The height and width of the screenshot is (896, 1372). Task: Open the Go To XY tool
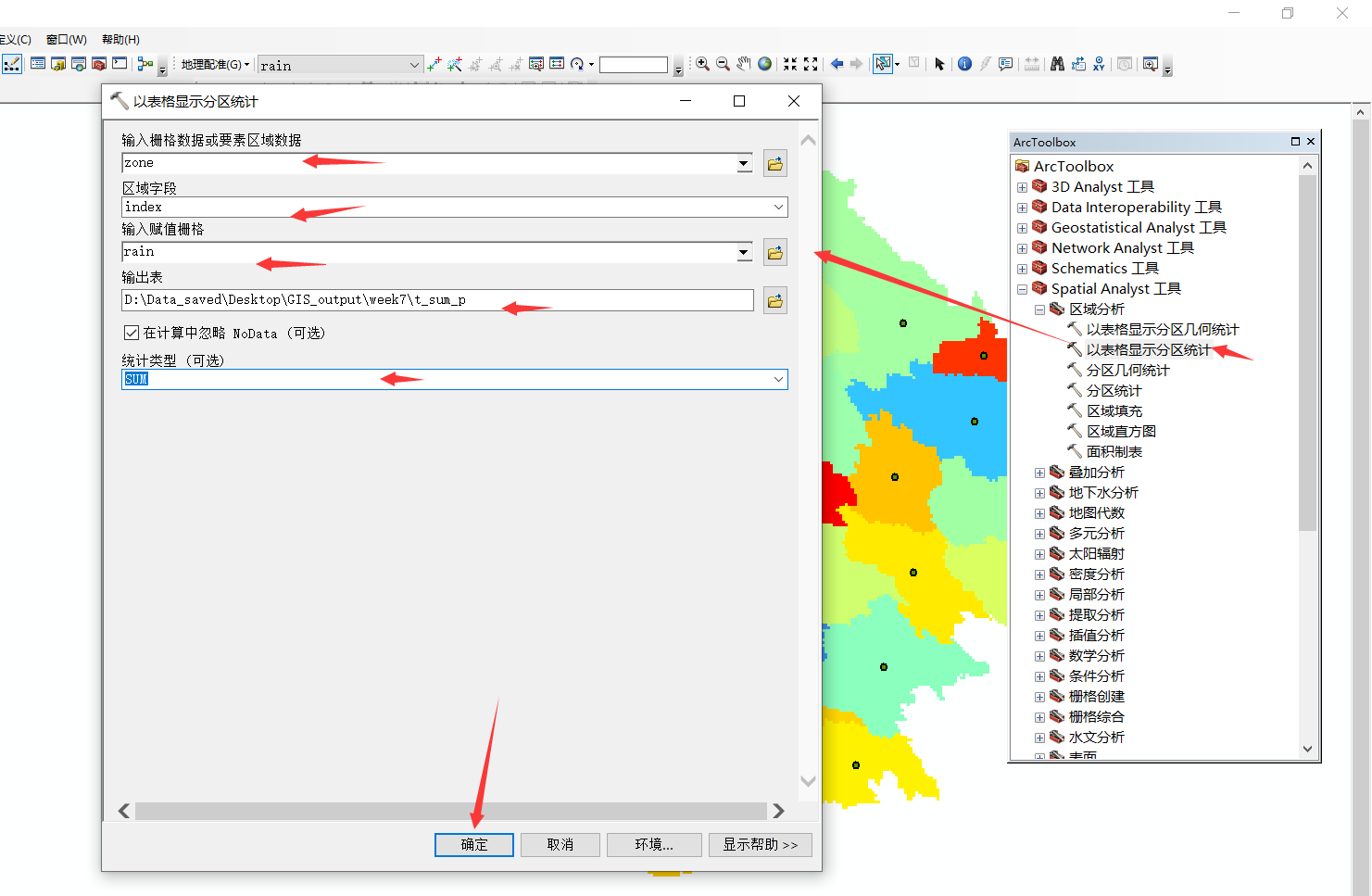[x=1099, y=64]
